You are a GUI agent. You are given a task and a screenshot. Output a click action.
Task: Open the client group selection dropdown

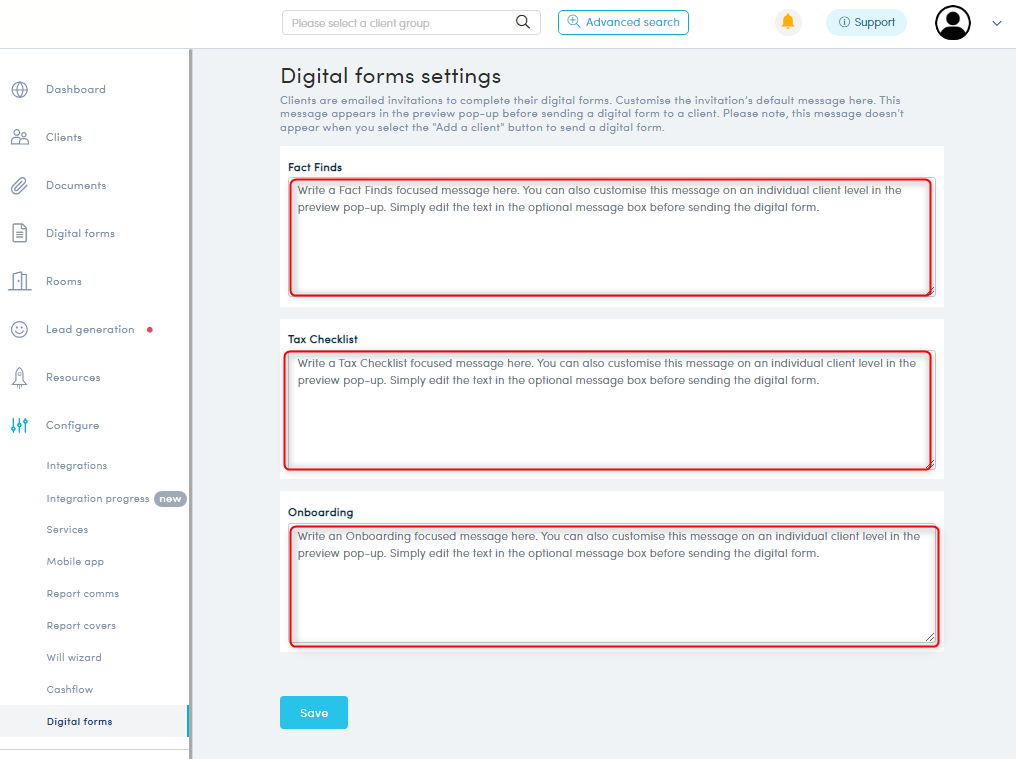pos(400,21)
